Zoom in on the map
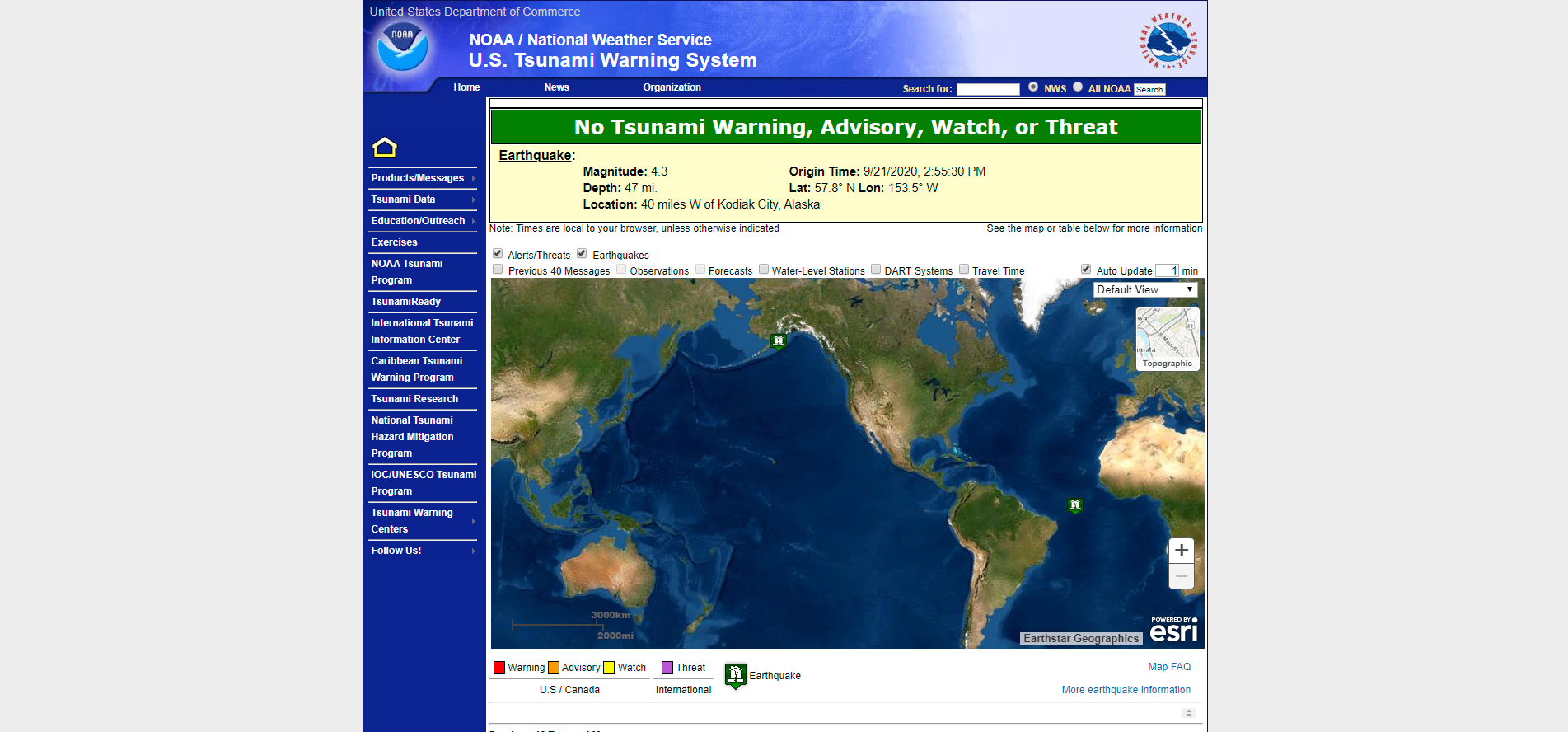 coord(1181,551)
